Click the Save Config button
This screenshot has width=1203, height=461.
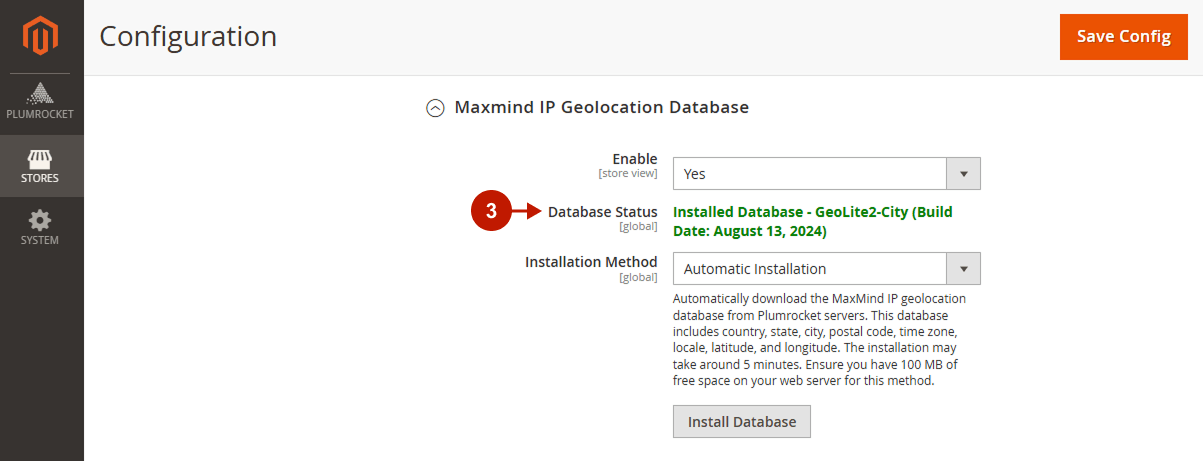click(1123, 37)
